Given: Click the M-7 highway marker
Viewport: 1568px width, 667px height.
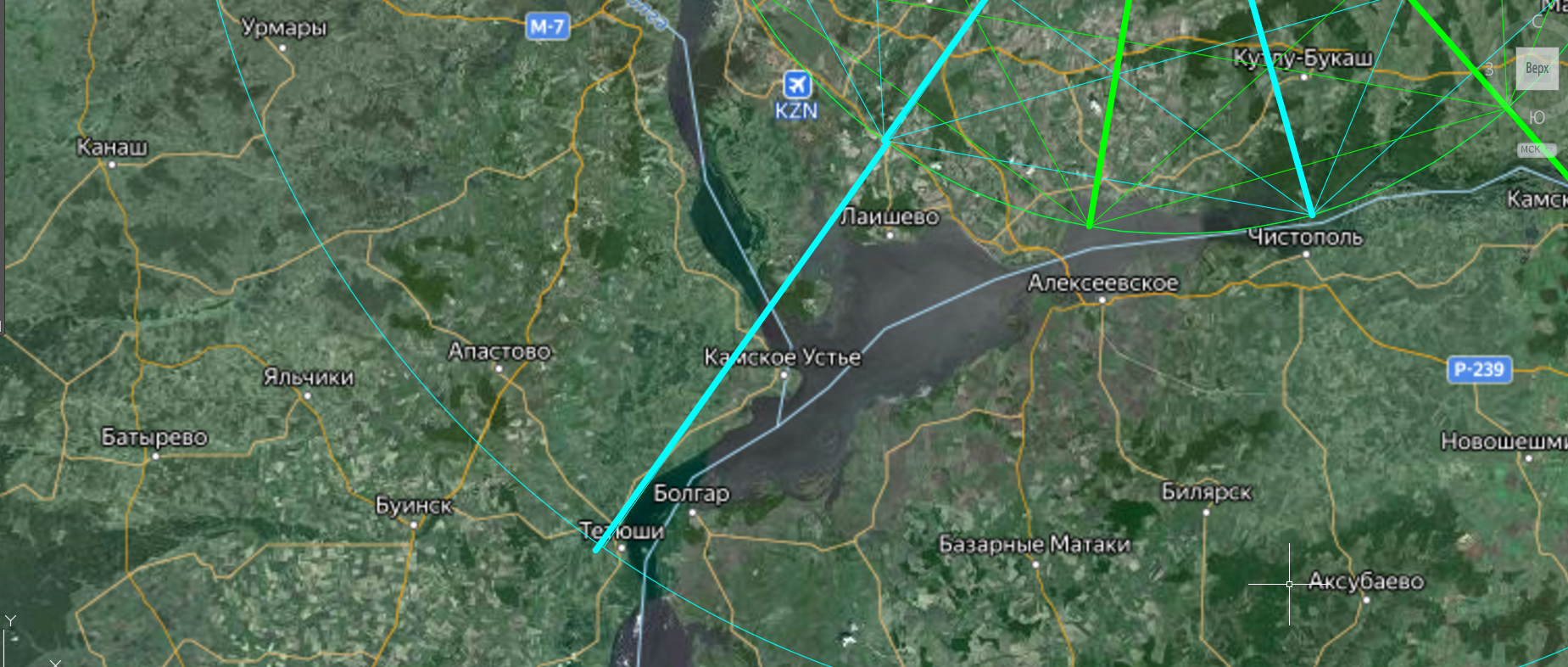Looking at the screenshot, I should coord(547,26).
